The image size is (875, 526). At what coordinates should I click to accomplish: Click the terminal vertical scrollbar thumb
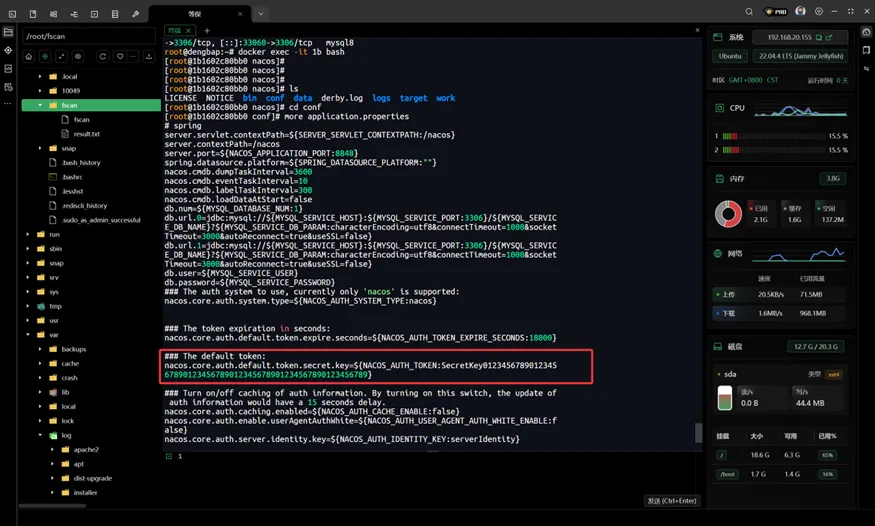(699, 432)
